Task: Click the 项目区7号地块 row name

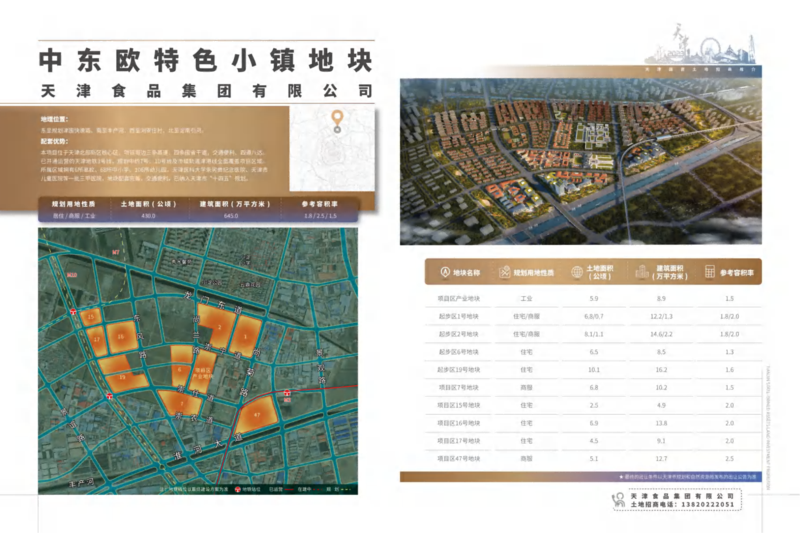Action: (x=458, y=388)
